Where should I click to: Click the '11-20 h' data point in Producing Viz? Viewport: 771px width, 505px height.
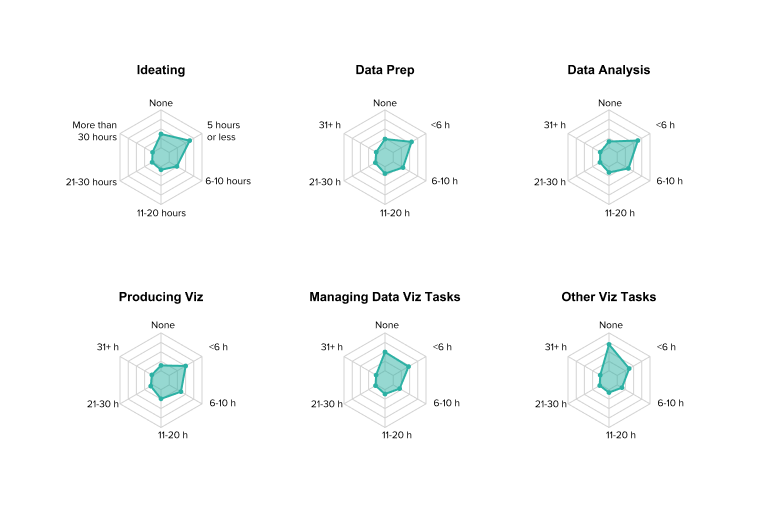(x=161, y=399)
